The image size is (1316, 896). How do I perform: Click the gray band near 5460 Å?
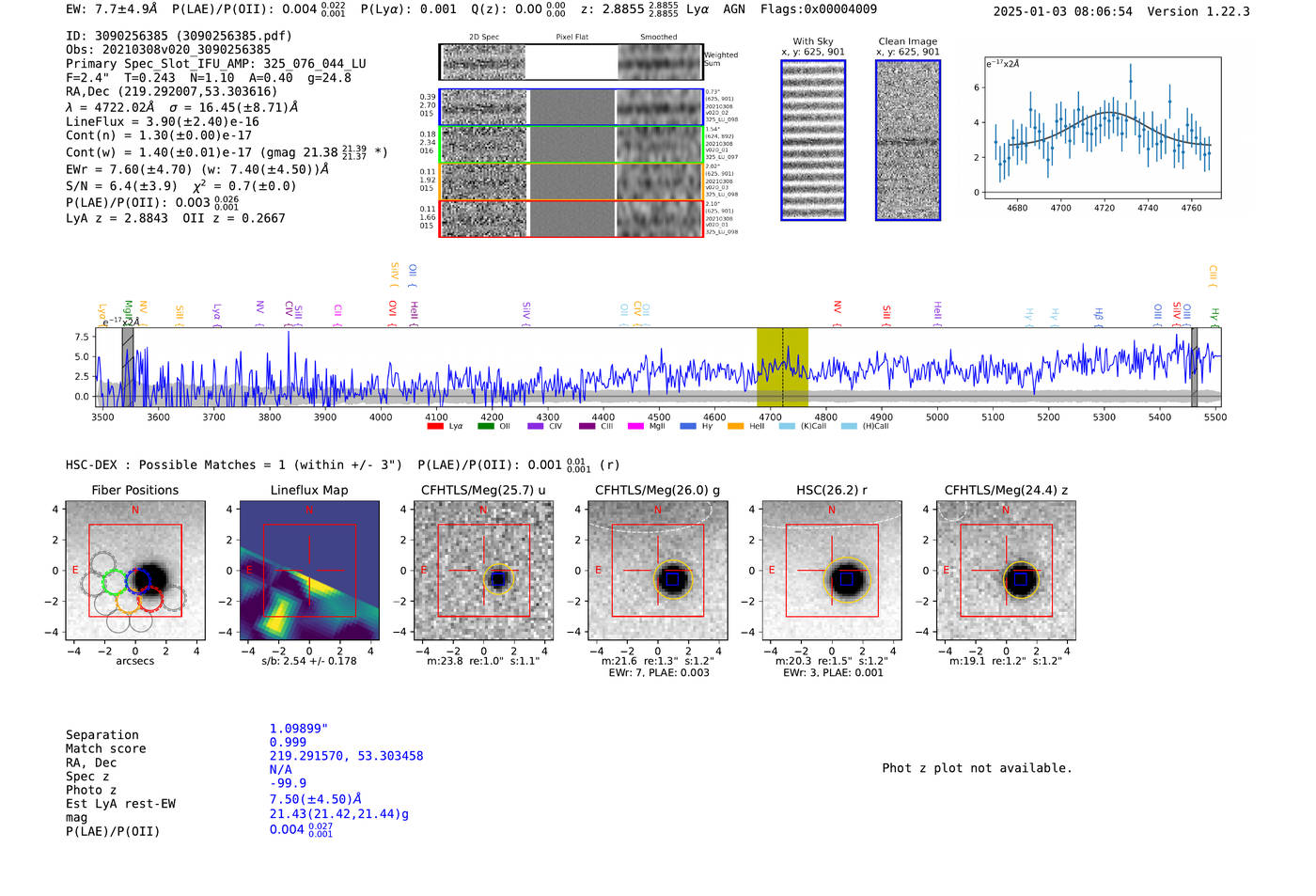tap(1195, 367)
